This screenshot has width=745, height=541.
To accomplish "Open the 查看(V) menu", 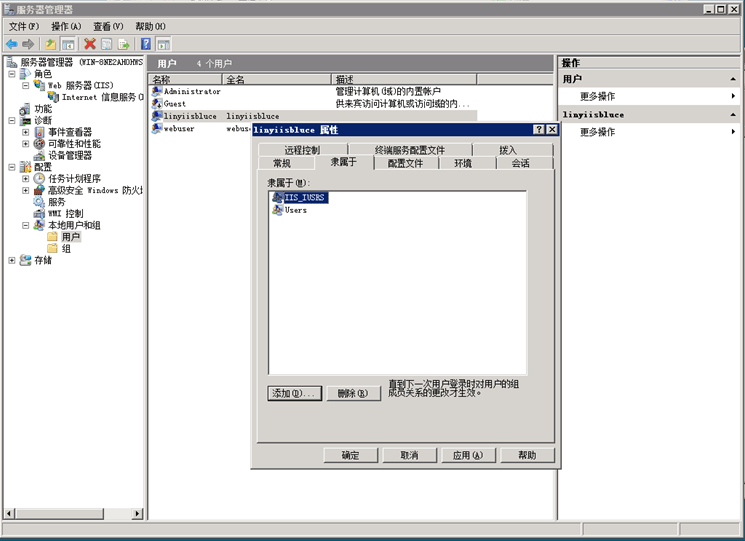I will point(108,26).
